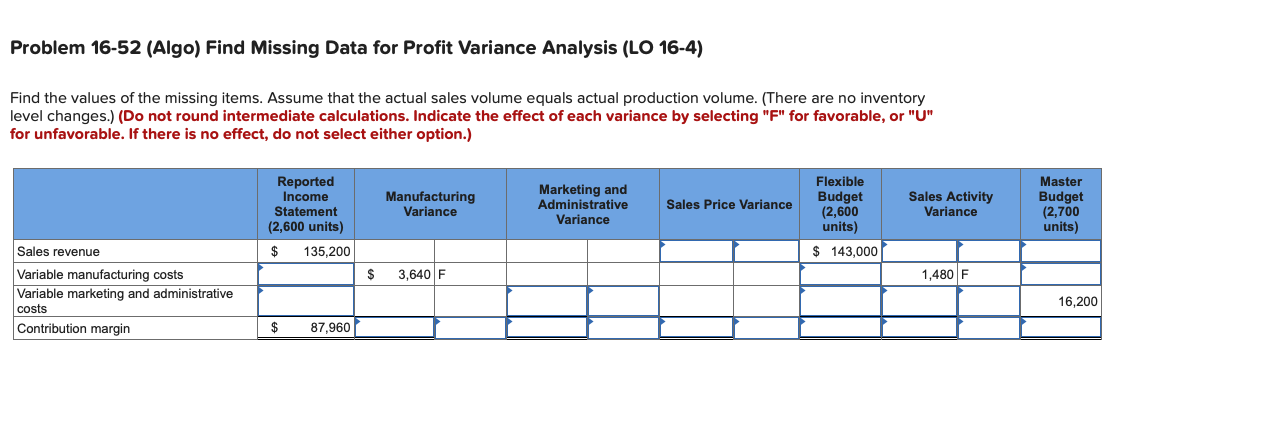
Task: Select Variable marketing costs Reported Income Statement cell
Action: click(306, 301)
